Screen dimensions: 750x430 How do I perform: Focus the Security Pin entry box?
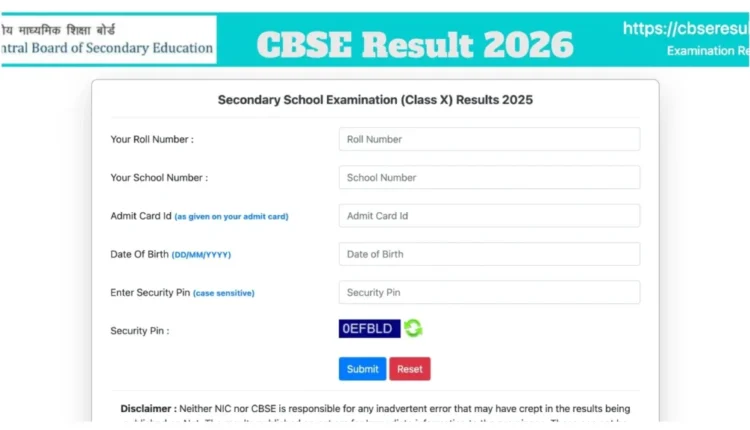(489, 292)
